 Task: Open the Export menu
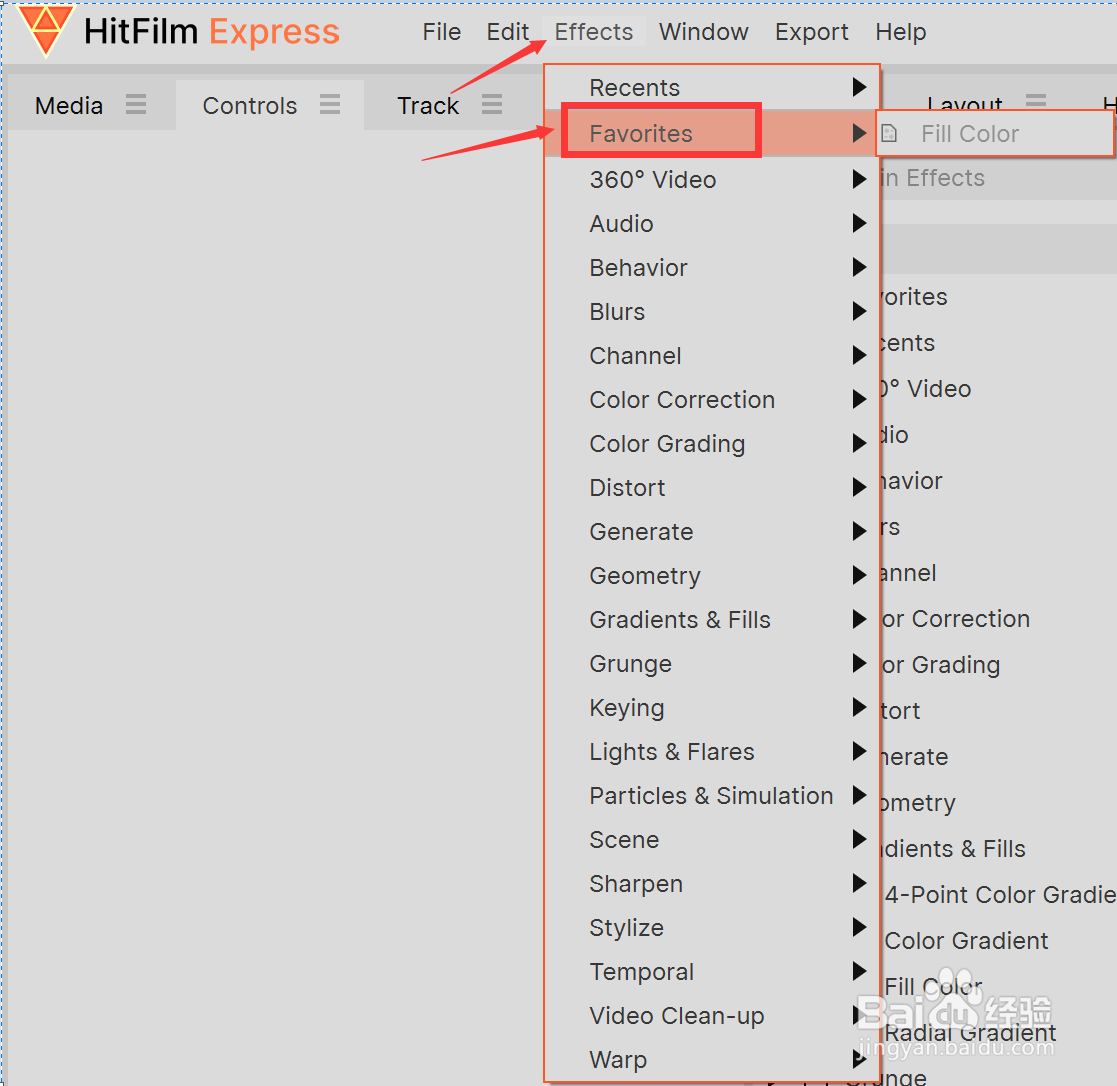pyautogui.click(x=811, y=32)
